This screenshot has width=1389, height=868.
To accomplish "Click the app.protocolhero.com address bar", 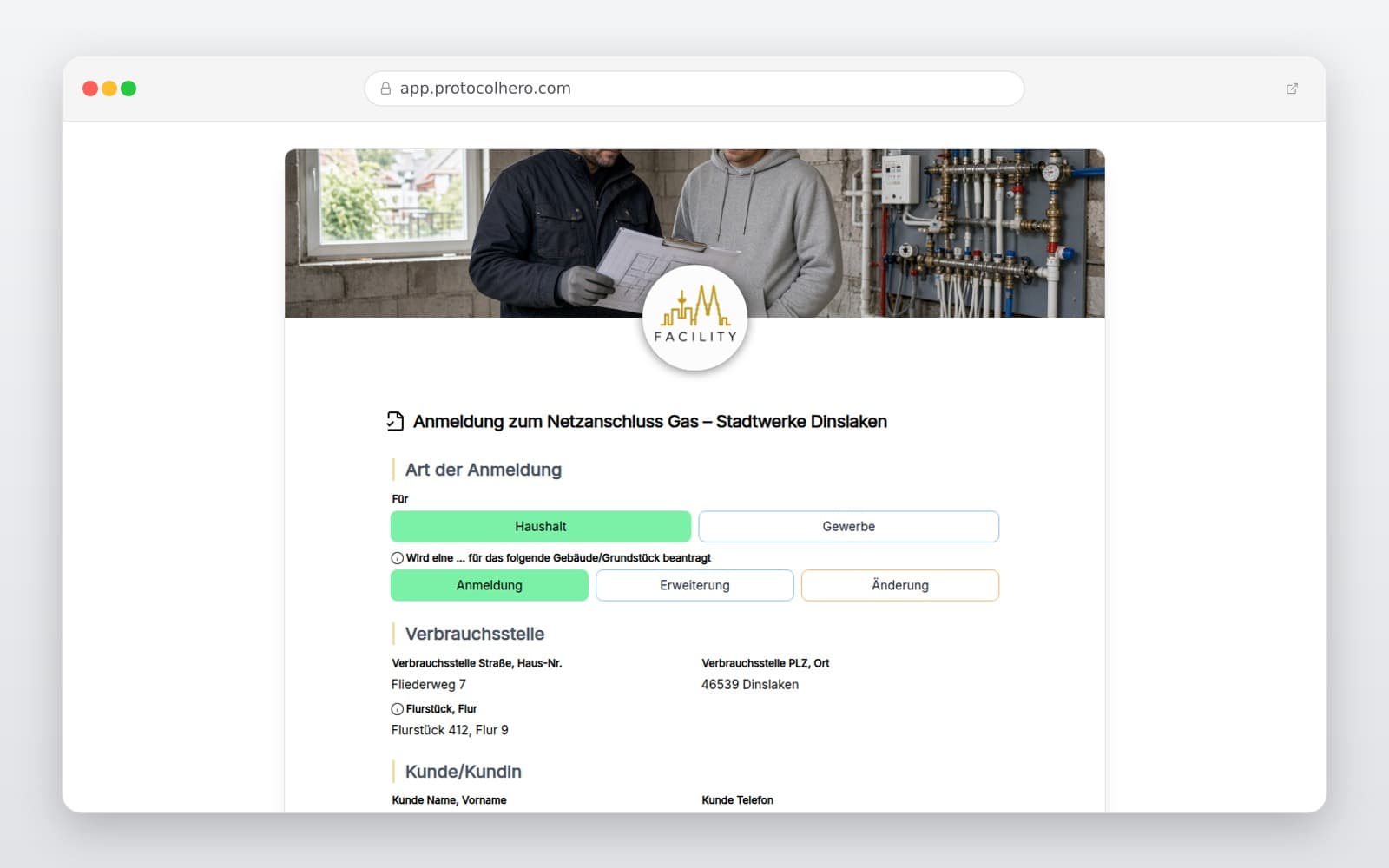I will click(694, 89).
